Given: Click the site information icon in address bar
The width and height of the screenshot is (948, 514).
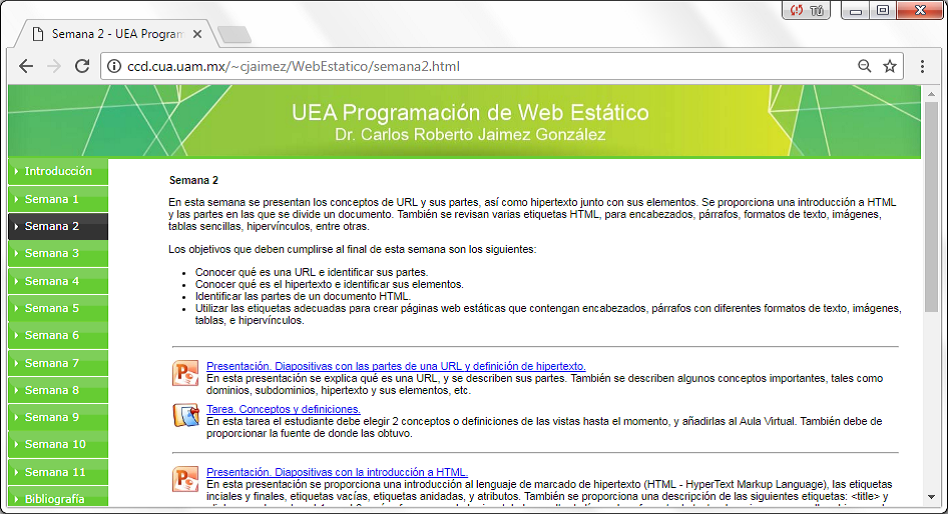Looking at the screenshot, I should (x=113, y=67).
